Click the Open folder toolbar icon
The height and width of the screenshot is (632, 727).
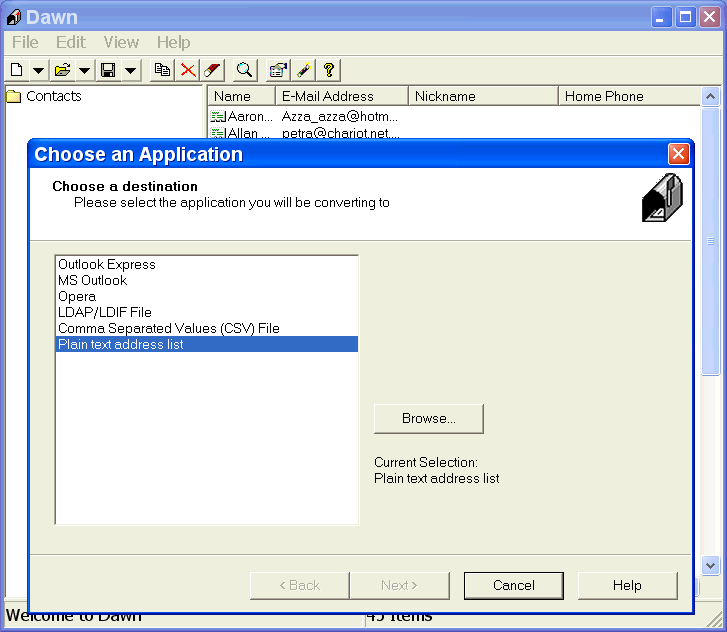(62, 70)
